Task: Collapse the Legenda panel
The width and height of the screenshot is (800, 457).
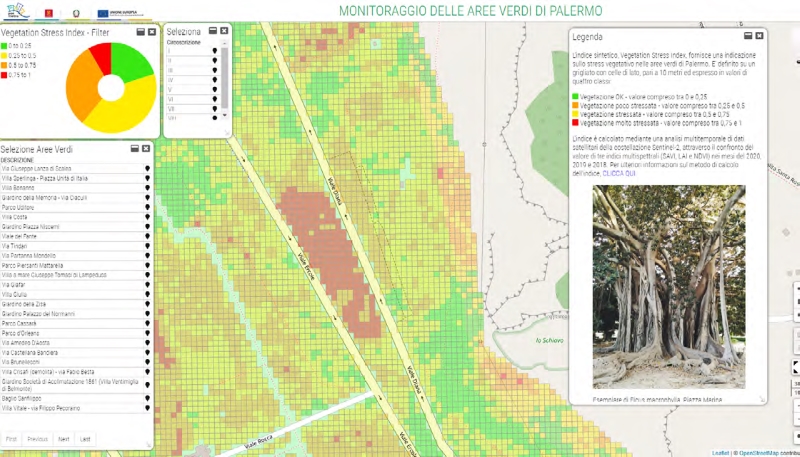Action: pos(748,36)
